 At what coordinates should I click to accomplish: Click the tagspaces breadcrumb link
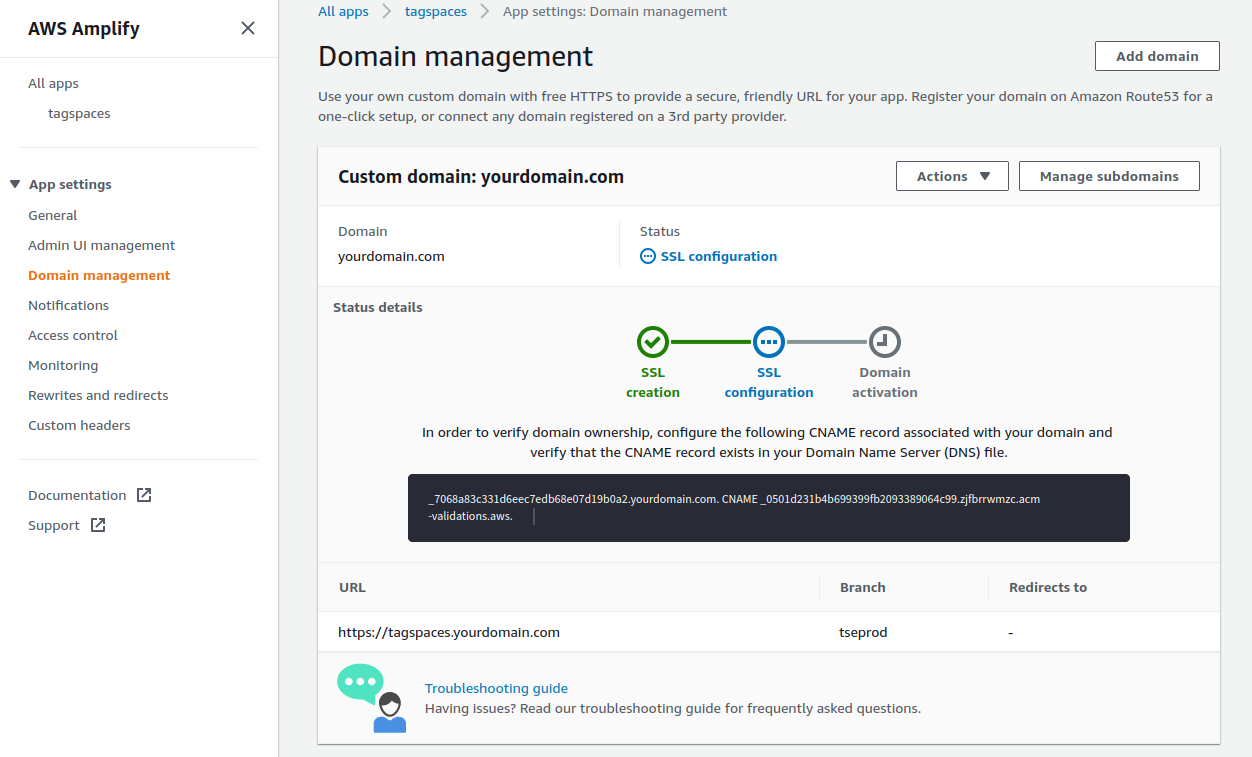[x=435, y=11]
